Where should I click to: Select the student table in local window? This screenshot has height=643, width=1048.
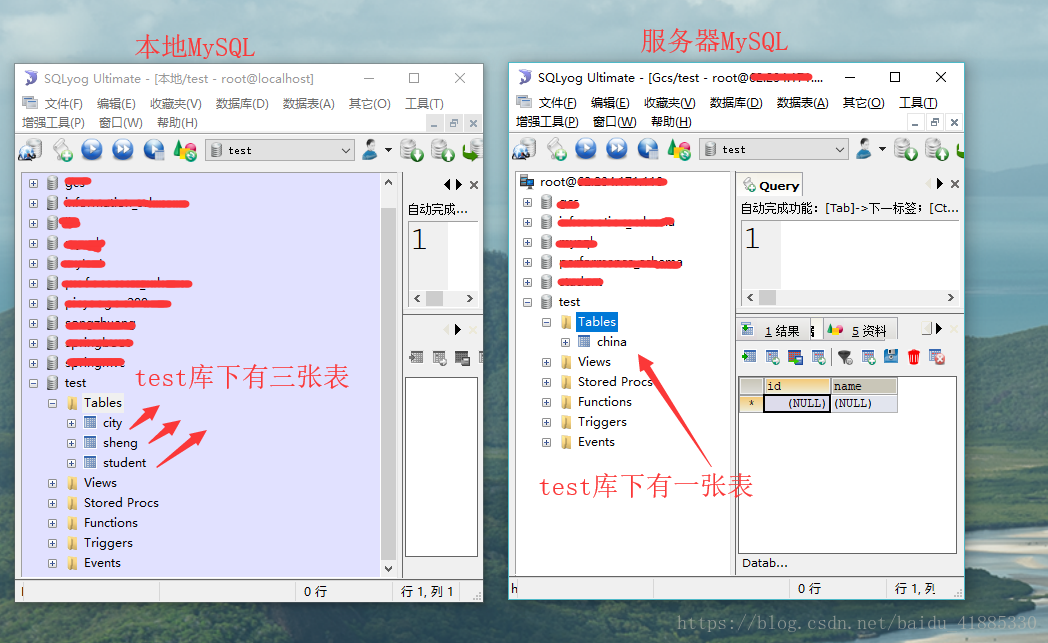point(124,463)
